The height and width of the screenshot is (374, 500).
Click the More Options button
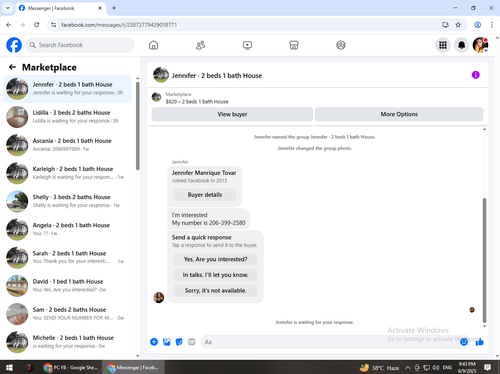coord(399,114)
